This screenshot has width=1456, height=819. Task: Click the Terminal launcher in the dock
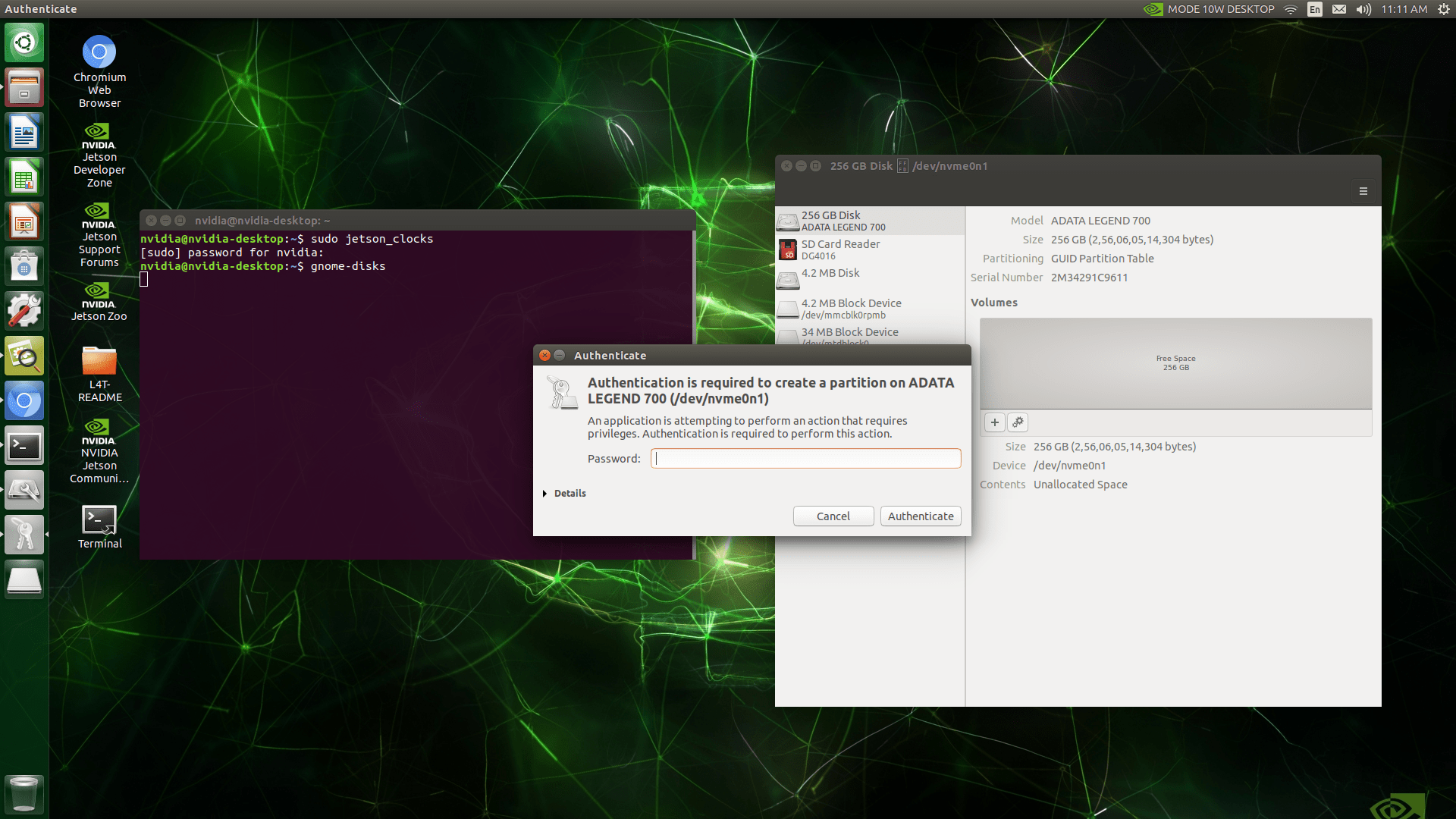24,446
